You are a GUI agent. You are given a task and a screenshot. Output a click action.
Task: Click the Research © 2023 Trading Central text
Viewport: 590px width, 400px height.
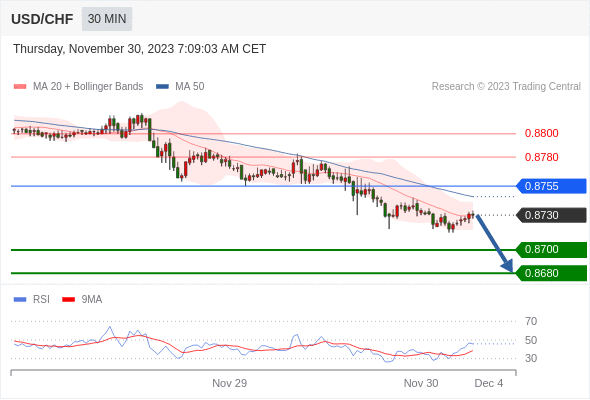[x=506, y=87]
